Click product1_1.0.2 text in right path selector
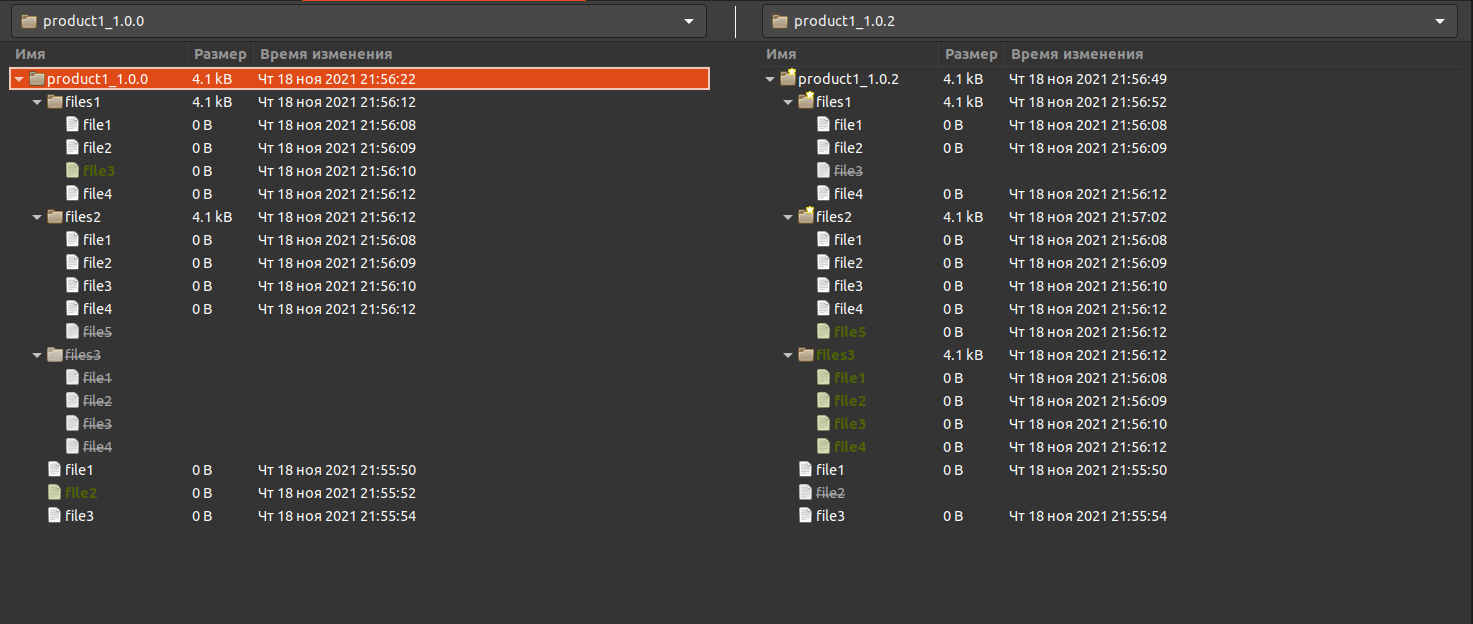Image resolution: width=1473 pixels, height=624 pixels. (x=844, y=21)
